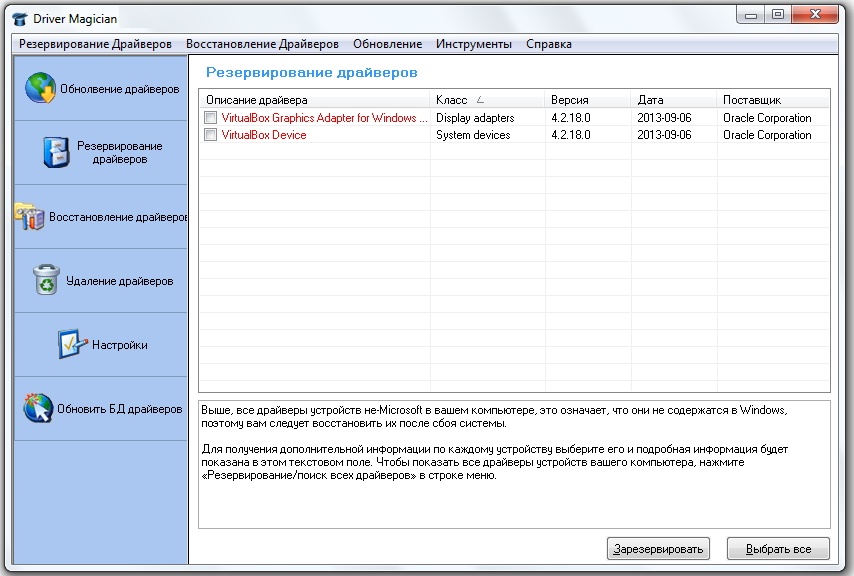Click the Восстановление драйверов folder icon
The height and width of the screenshot is (576, 854).
coord(31,216)
